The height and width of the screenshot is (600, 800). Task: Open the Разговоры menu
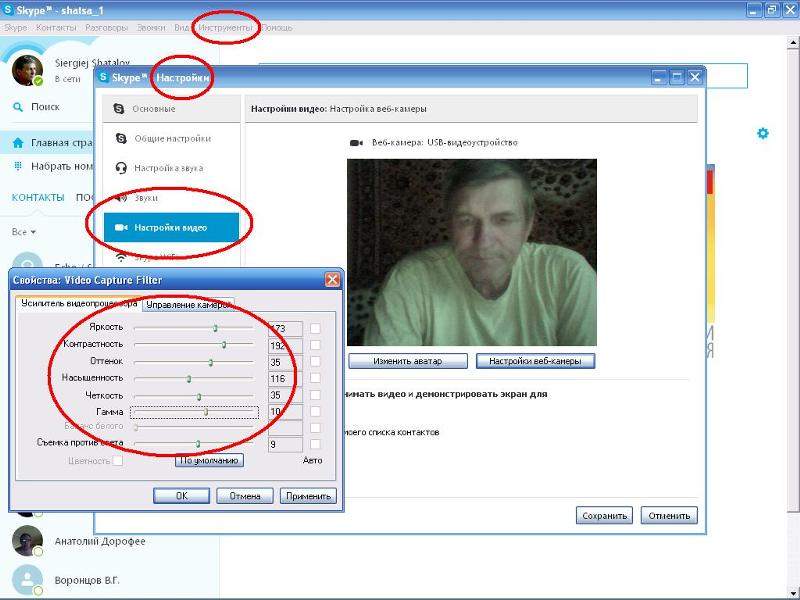point(107,28)
